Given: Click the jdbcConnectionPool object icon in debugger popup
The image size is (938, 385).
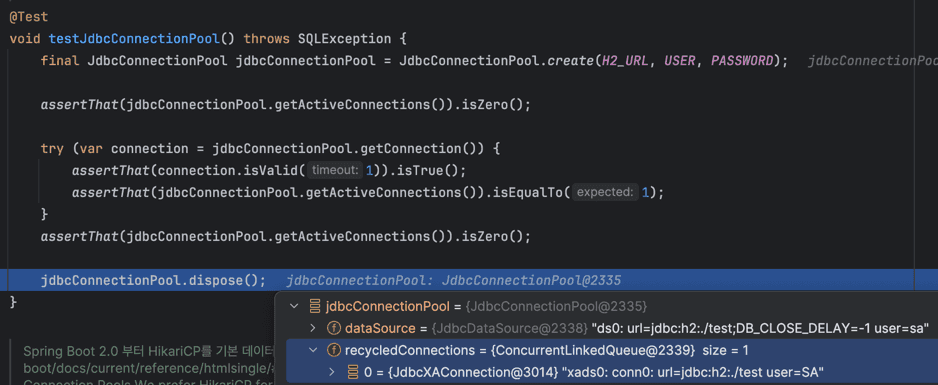Looking at the screenshot, I should click(315, 307).
